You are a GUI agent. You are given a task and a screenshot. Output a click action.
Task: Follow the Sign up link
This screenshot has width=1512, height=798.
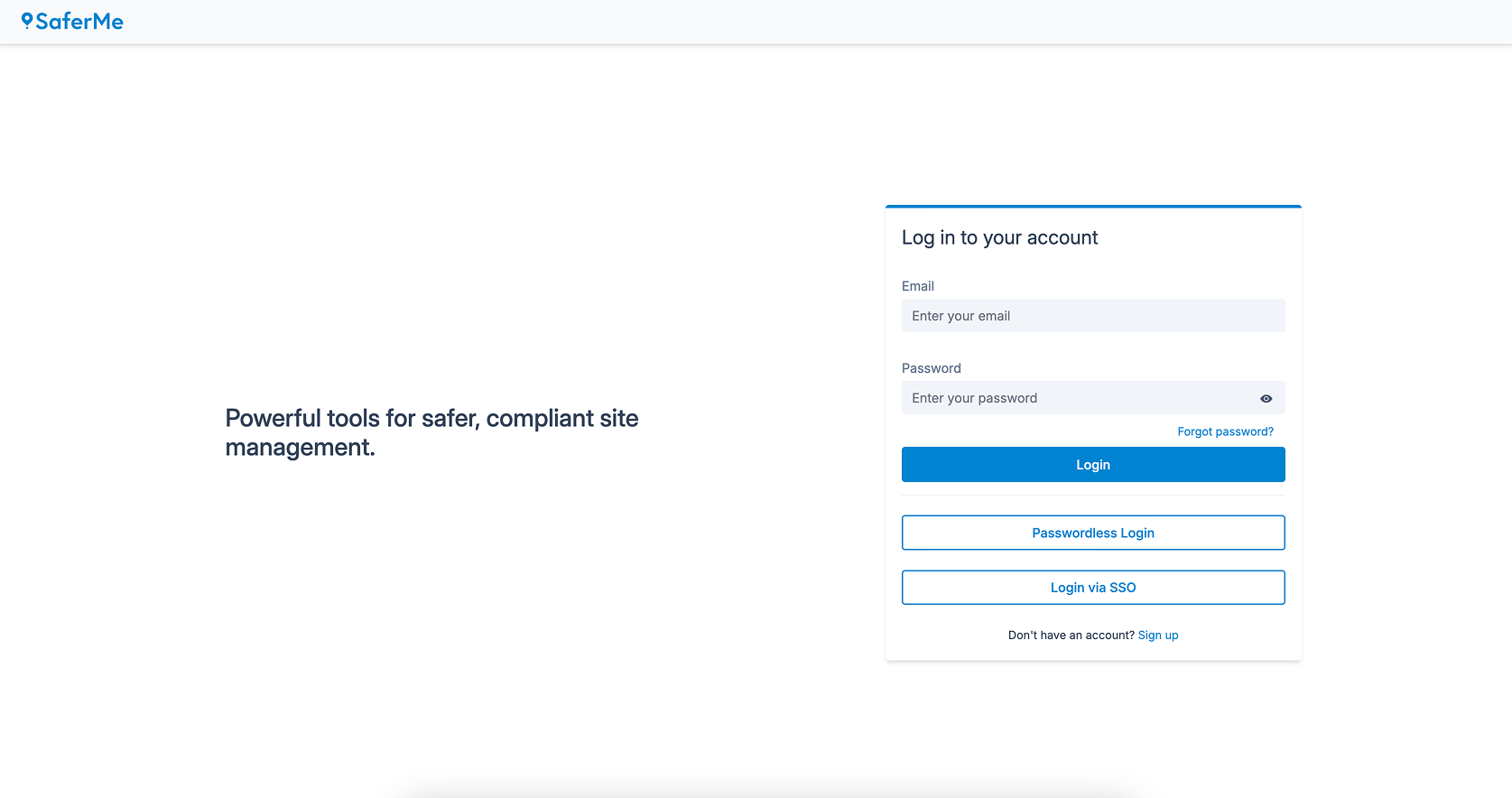pyautogui.click(x=1158, y=635)
